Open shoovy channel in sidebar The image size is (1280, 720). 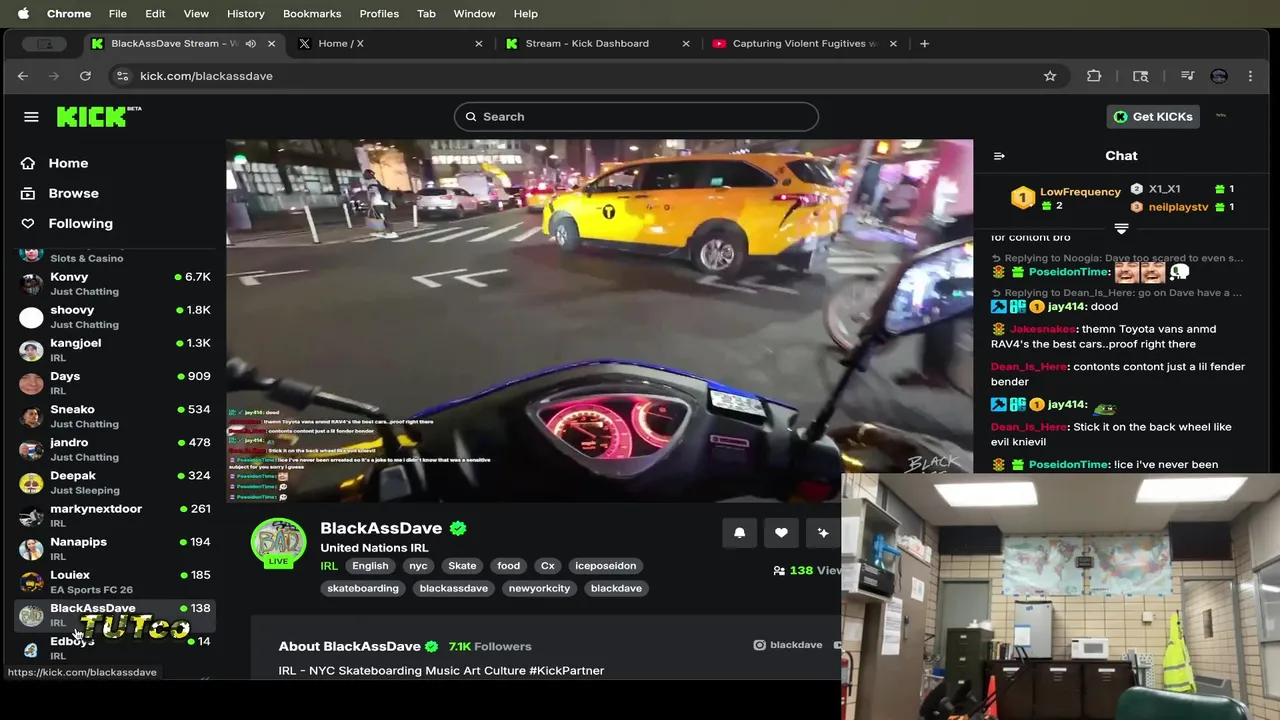tap(115, 317)
